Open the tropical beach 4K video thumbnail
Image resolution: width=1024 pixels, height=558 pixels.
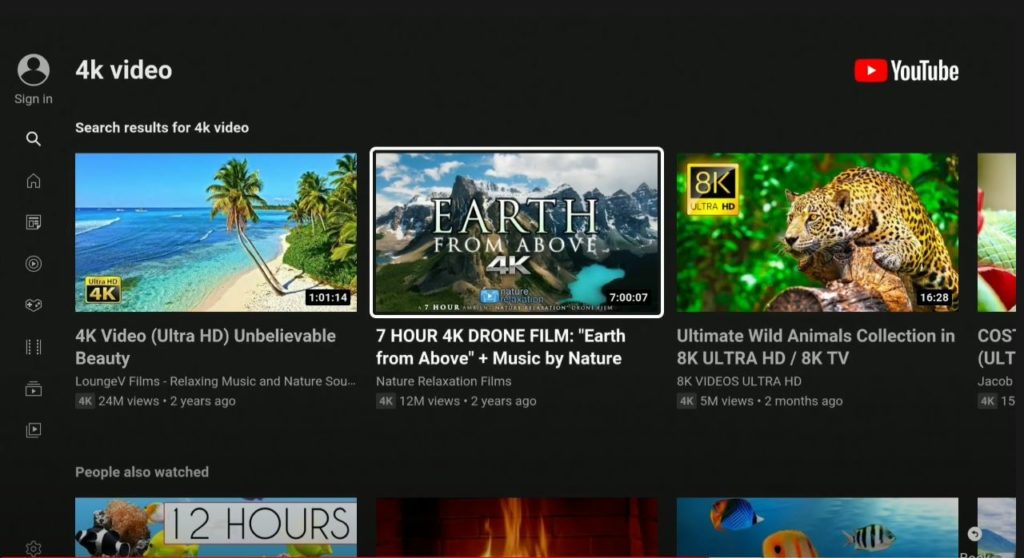click(x=216, y=232)
